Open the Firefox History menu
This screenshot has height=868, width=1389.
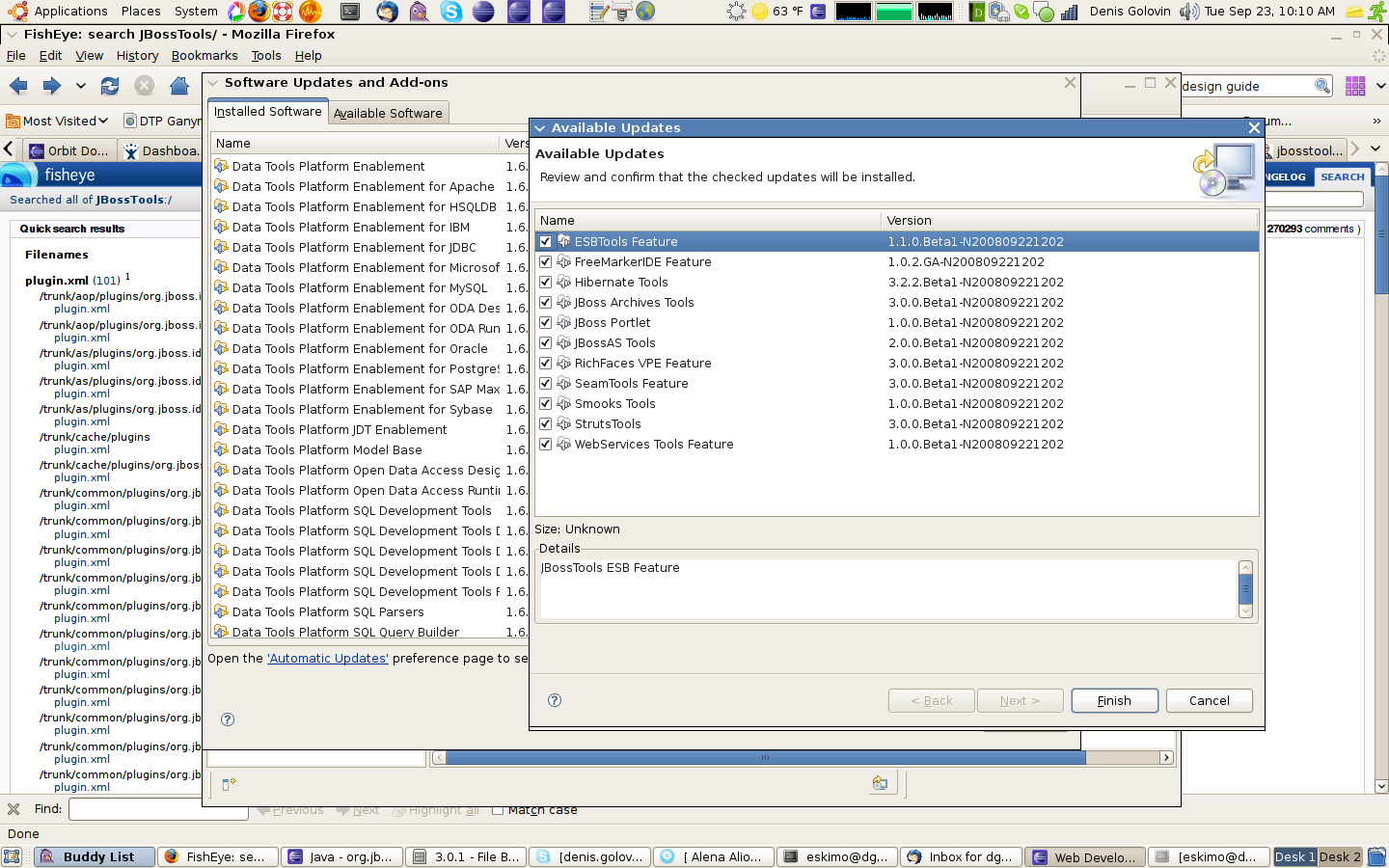(x=137, y=56)
